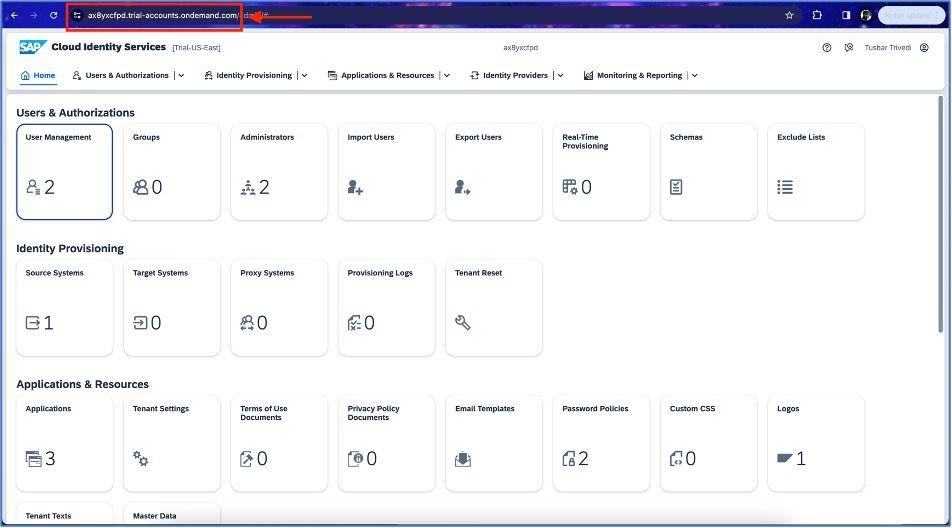Open the Logos tile
952x528 pixels.
click(816, 444)
